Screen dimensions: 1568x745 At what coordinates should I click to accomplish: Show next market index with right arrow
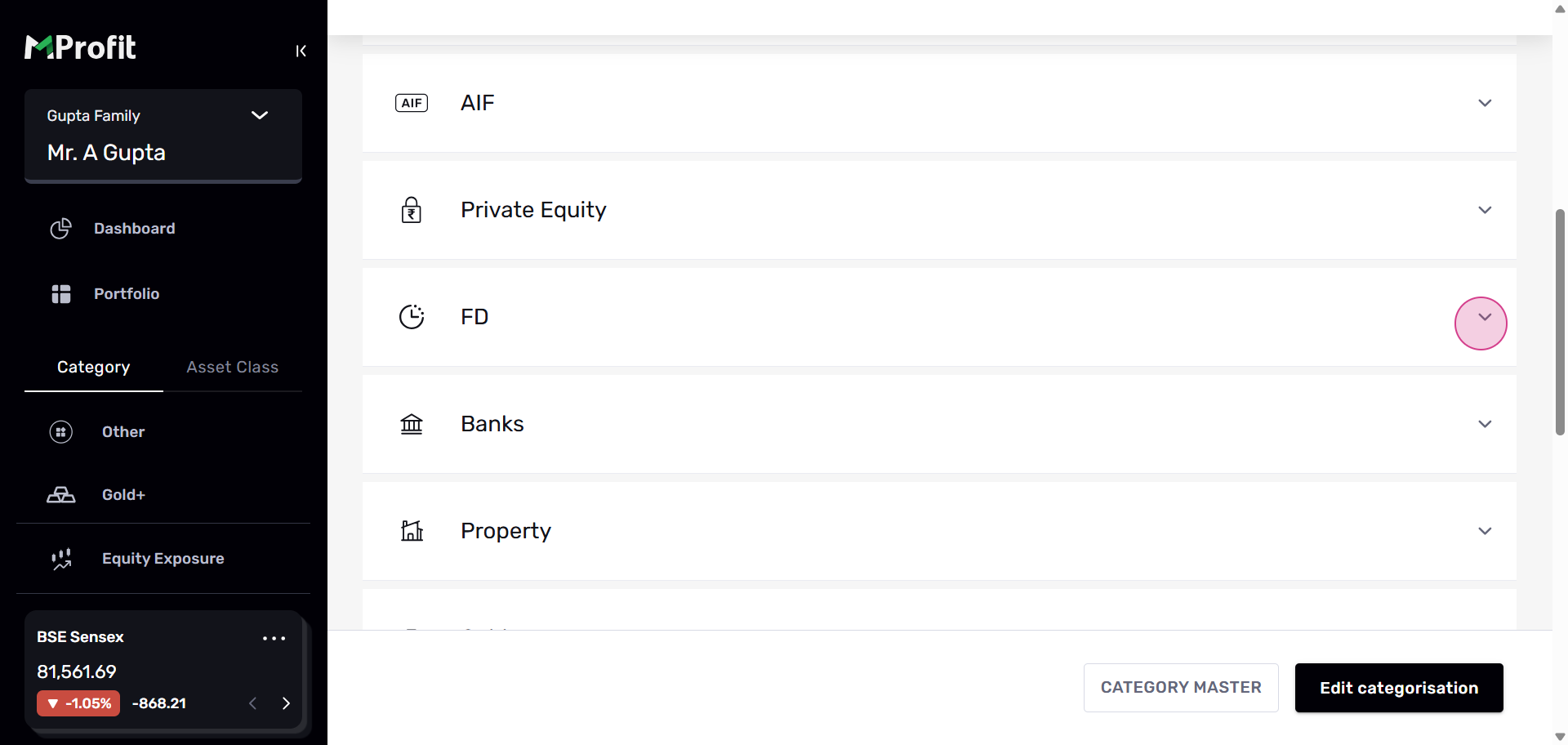pyautogui.click(x=286, y=703)
